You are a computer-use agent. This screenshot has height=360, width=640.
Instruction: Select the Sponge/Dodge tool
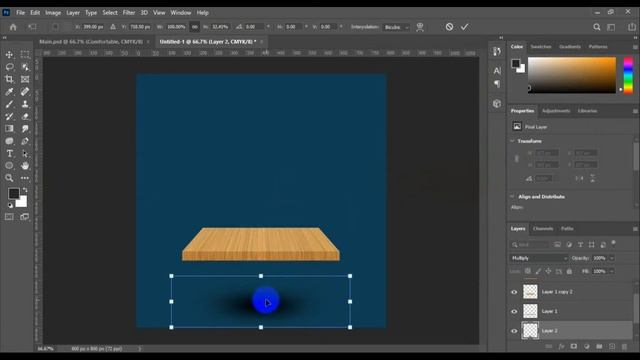tap(9, 141)
